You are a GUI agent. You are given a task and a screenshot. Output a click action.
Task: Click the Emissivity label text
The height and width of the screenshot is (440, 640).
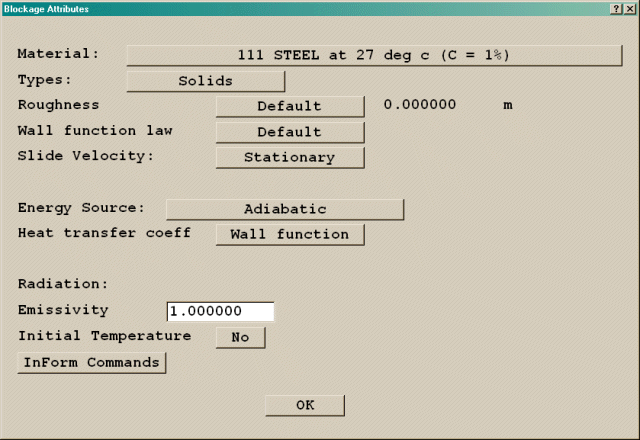click(x=63, y=311)
